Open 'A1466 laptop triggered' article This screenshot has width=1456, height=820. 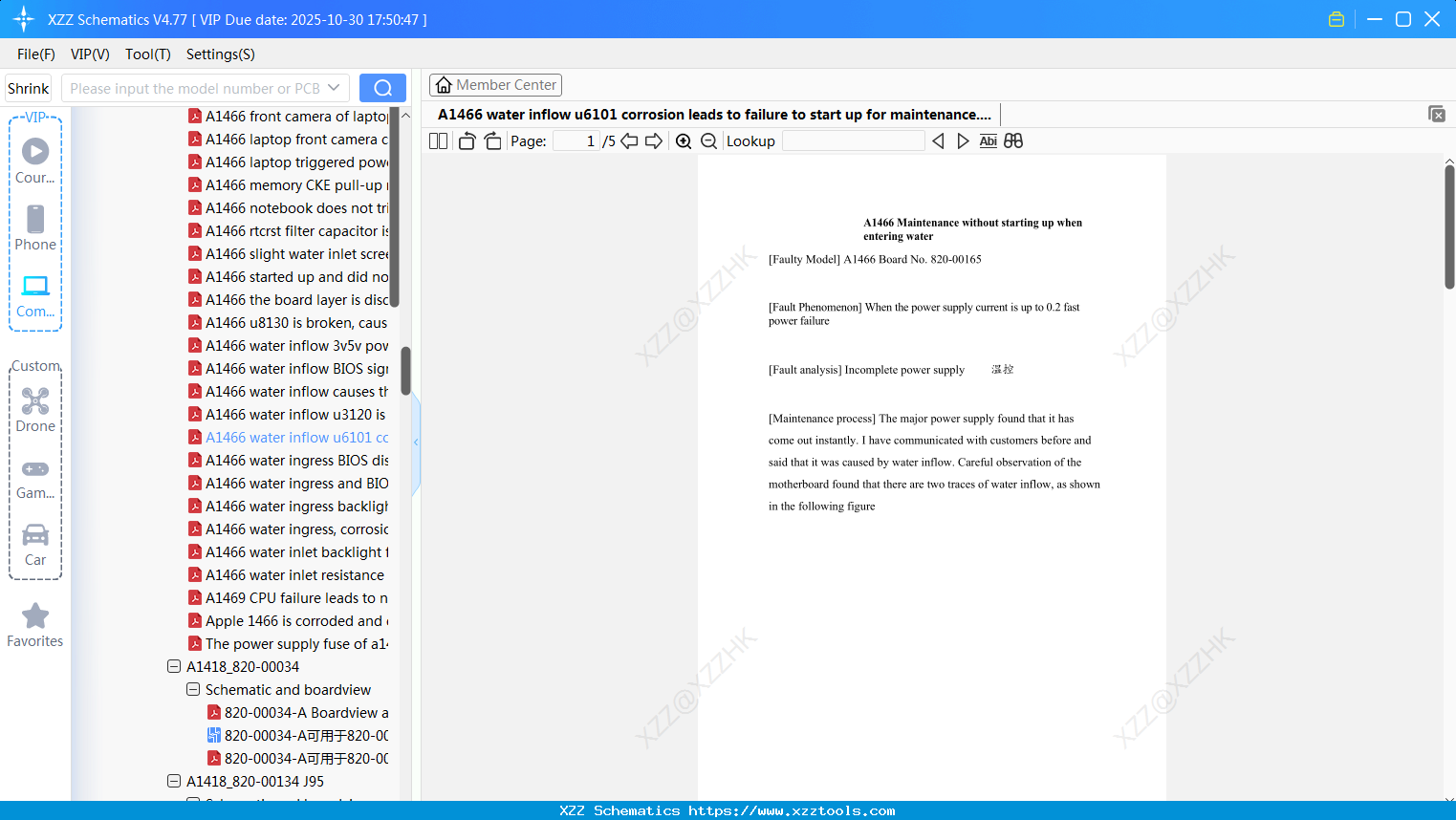pos(289,162)
